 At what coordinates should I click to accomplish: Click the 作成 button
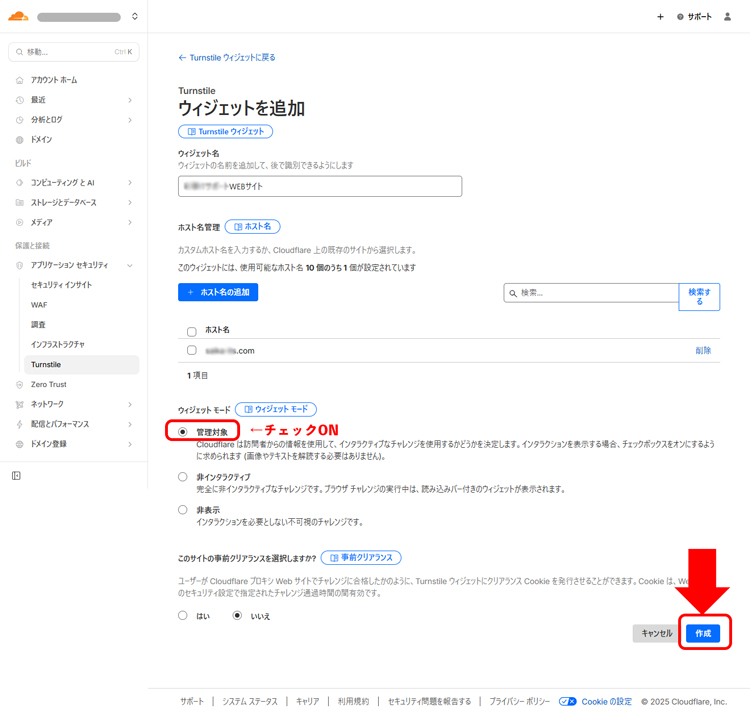[703, 633]
